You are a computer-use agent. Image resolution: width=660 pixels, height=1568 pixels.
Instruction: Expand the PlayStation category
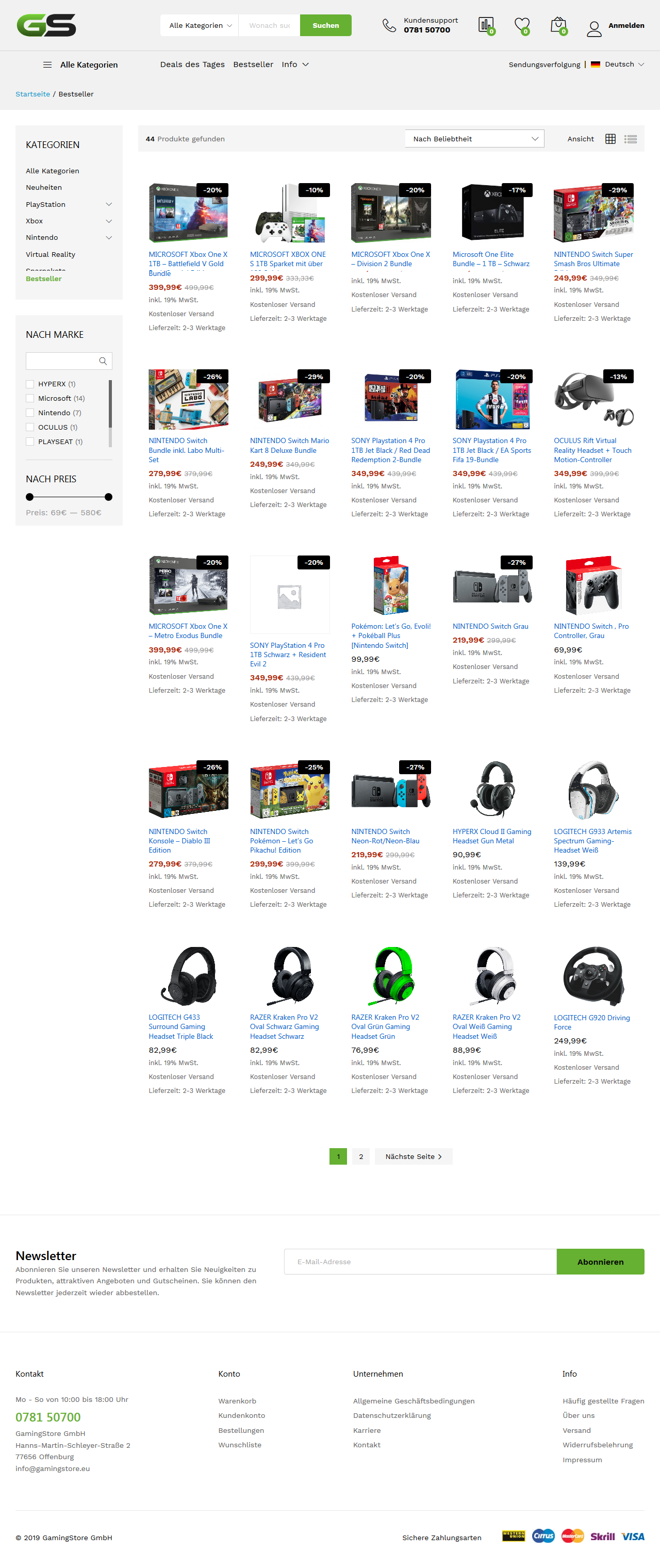pyautogui.click(x=109, y=205)
